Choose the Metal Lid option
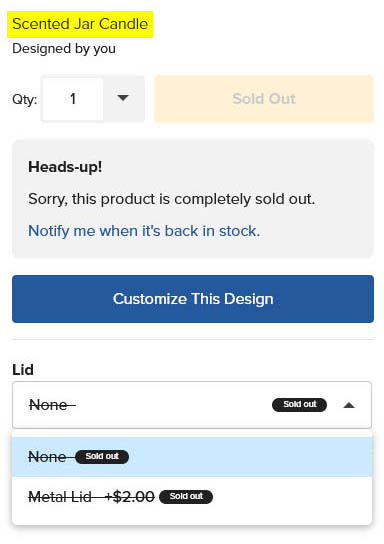The height and width of the screenshot is (544, 384). tap(192, 496)
